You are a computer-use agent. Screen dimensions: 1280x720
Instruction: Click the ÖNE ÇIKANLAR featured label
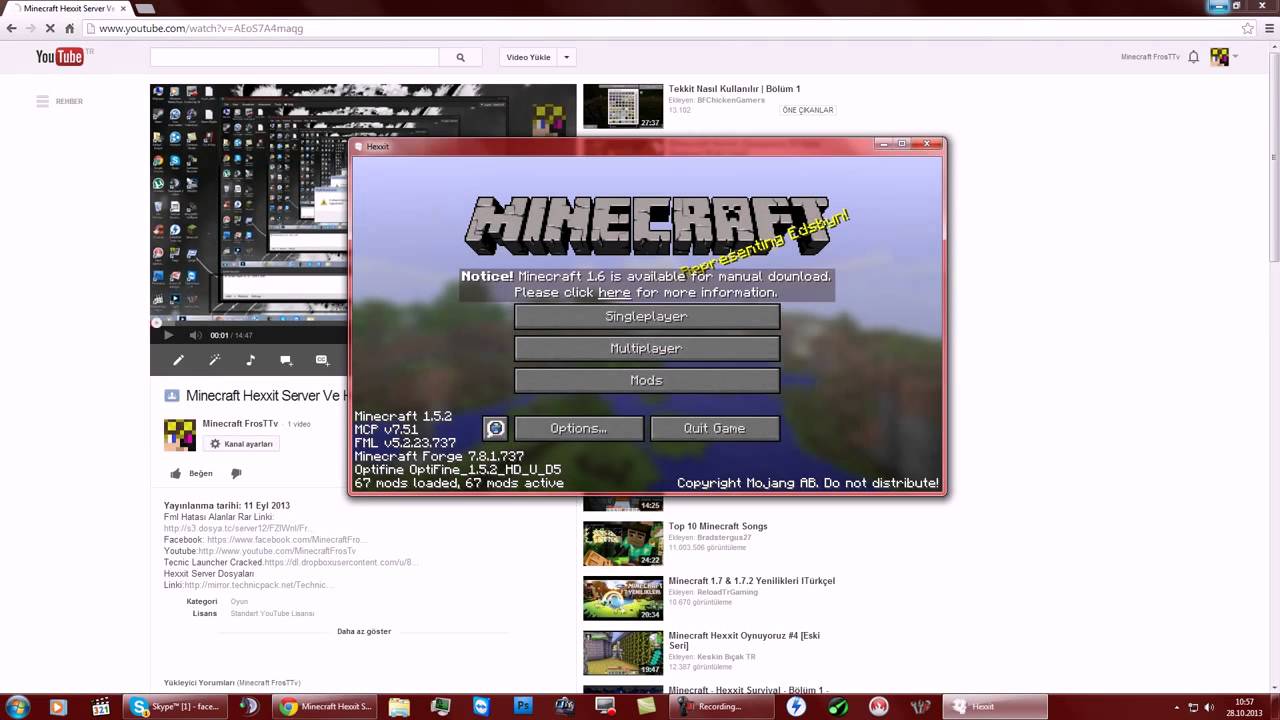(x=808, y=110)
